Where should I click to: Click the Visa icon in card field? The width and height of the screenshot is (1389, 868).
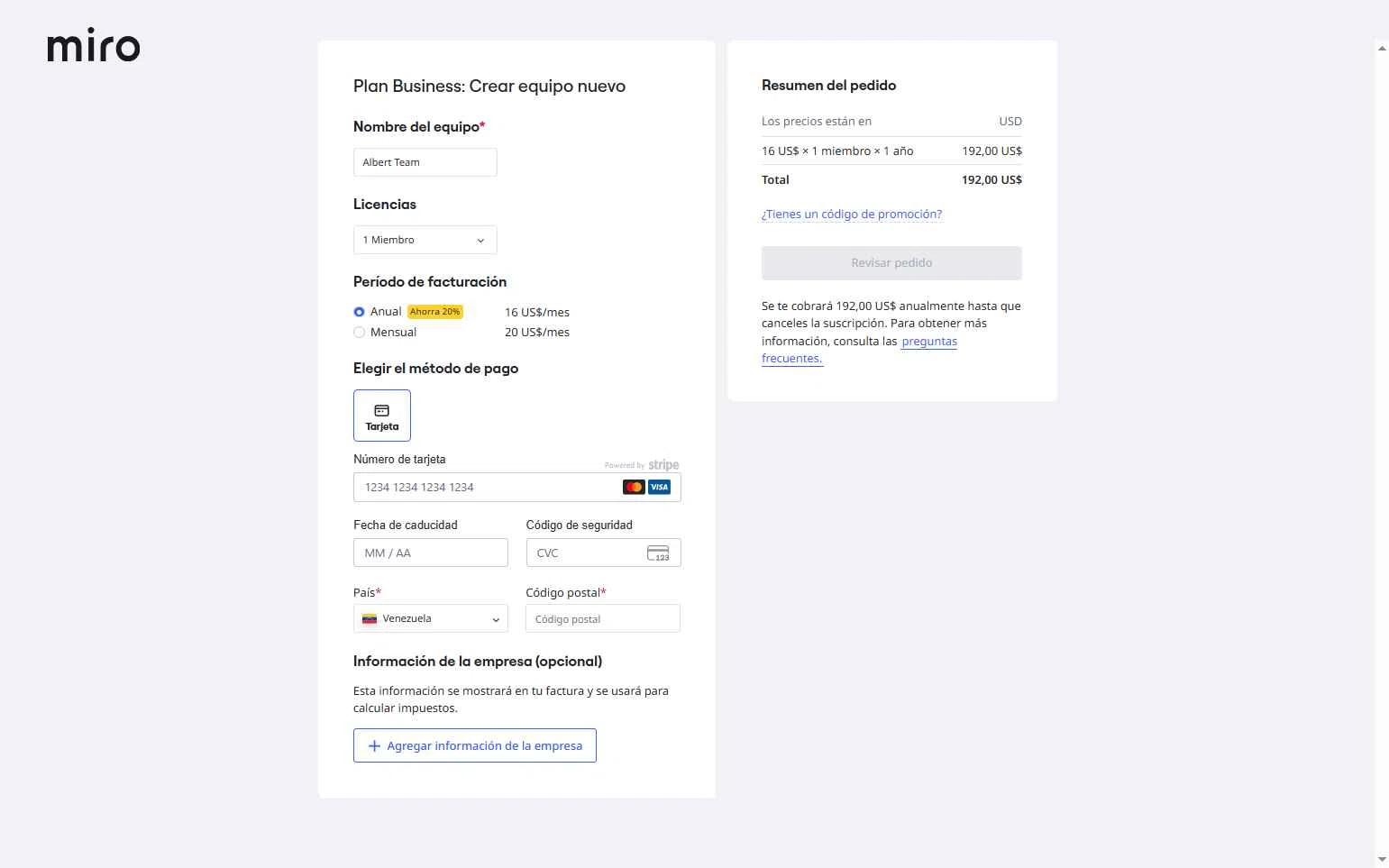coord(660,488)
